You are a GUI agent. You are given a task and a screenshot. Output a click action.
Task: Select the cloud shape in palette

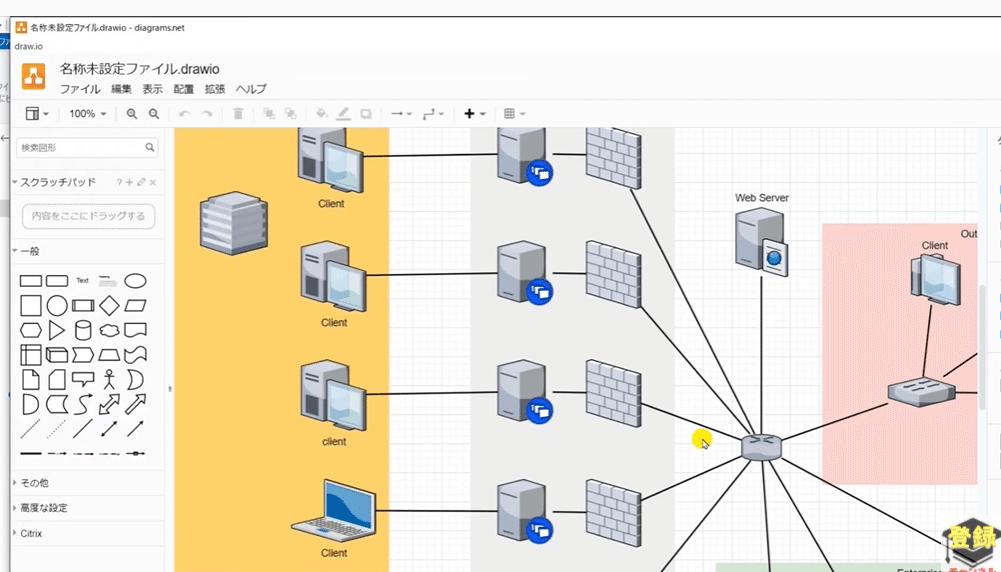pyautogui.click(x=109, y=330)
